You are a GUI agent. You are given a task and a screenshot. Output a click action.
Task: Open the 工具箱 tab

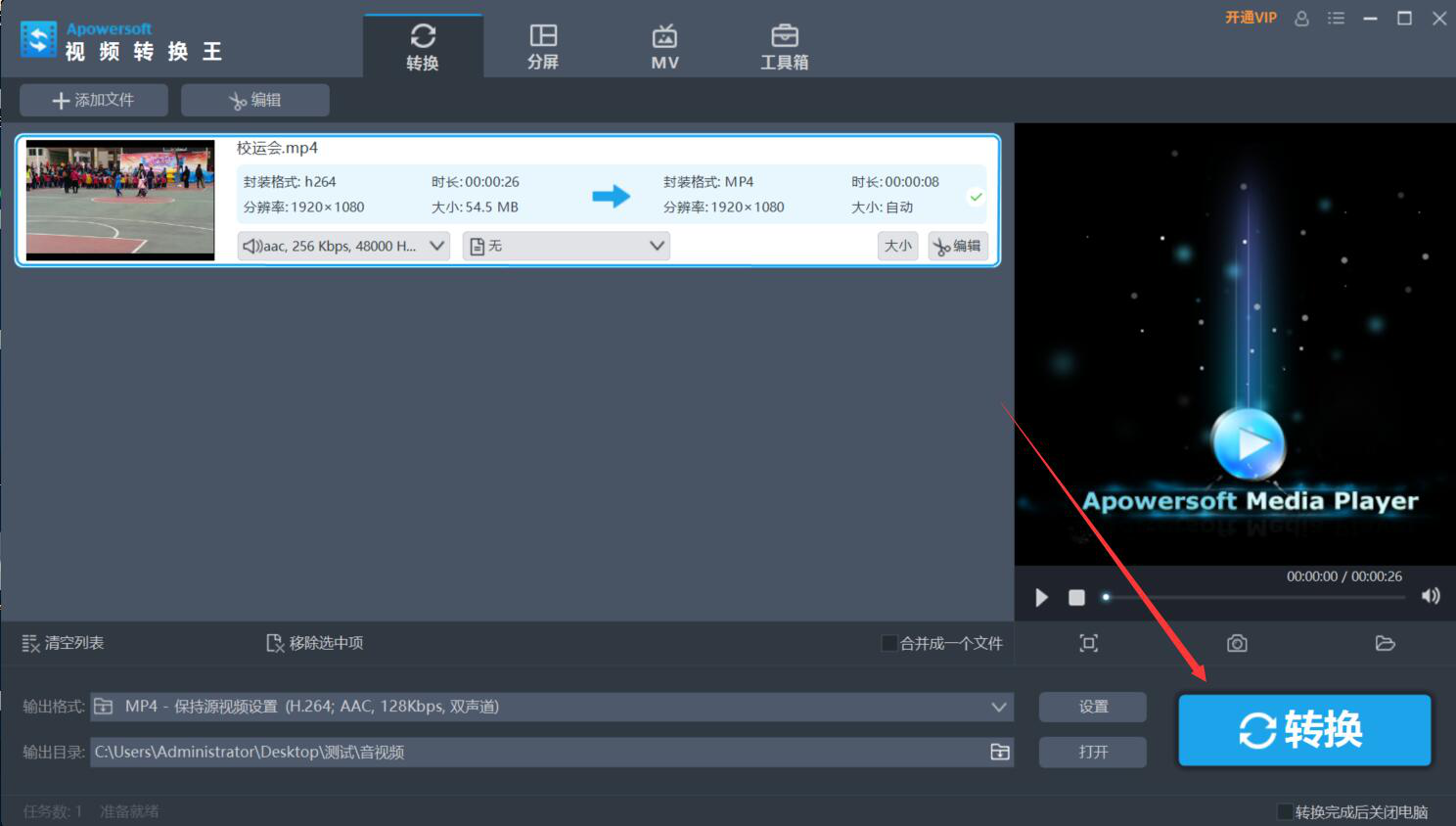click(785, 47)
